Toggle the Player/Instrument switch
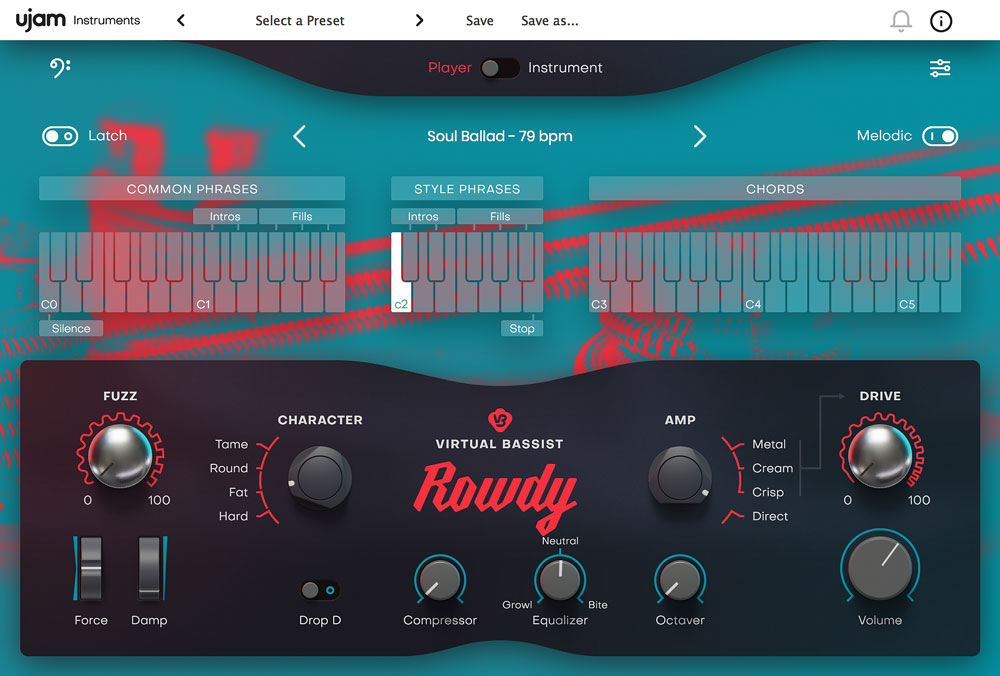1000x676 pixels. [500, 68]
